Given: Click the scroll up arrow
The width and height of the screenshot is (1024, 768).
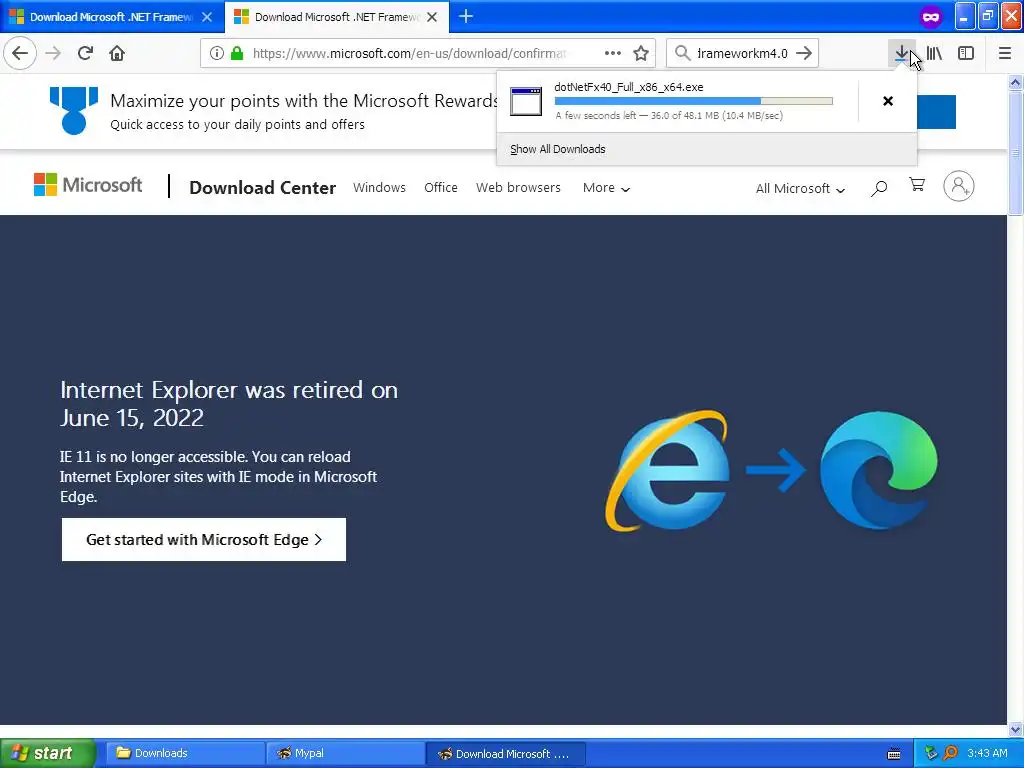Looking at the screenshot, I should [1015, 82].
